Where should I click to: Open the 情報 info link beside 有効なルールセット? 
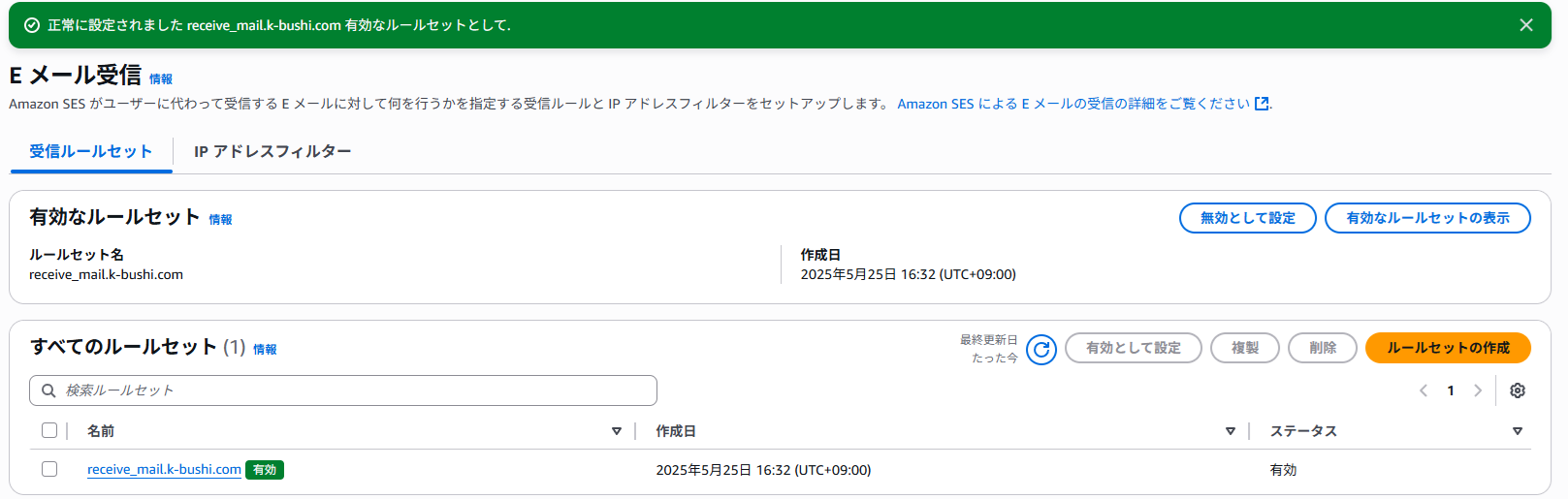tap(221, 220)
